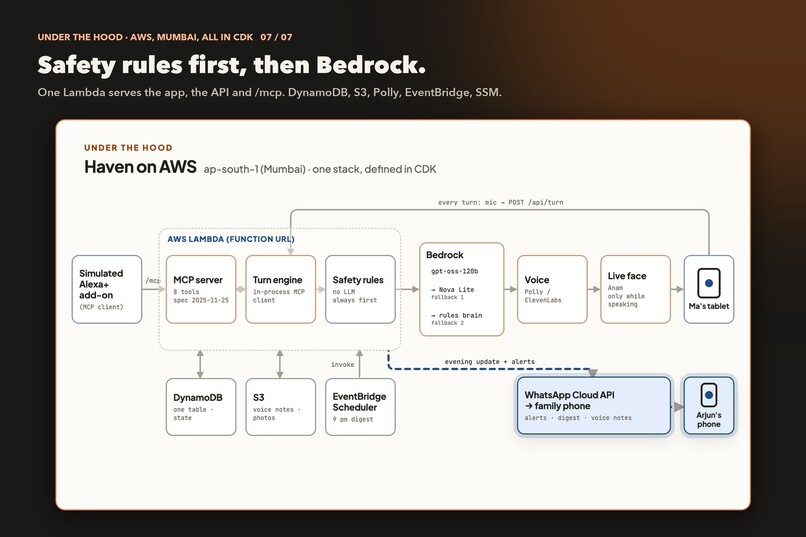Image resolution: width=806 pixels, height=537 pixels.
Task: Select the Live face node
Action: 635,289
